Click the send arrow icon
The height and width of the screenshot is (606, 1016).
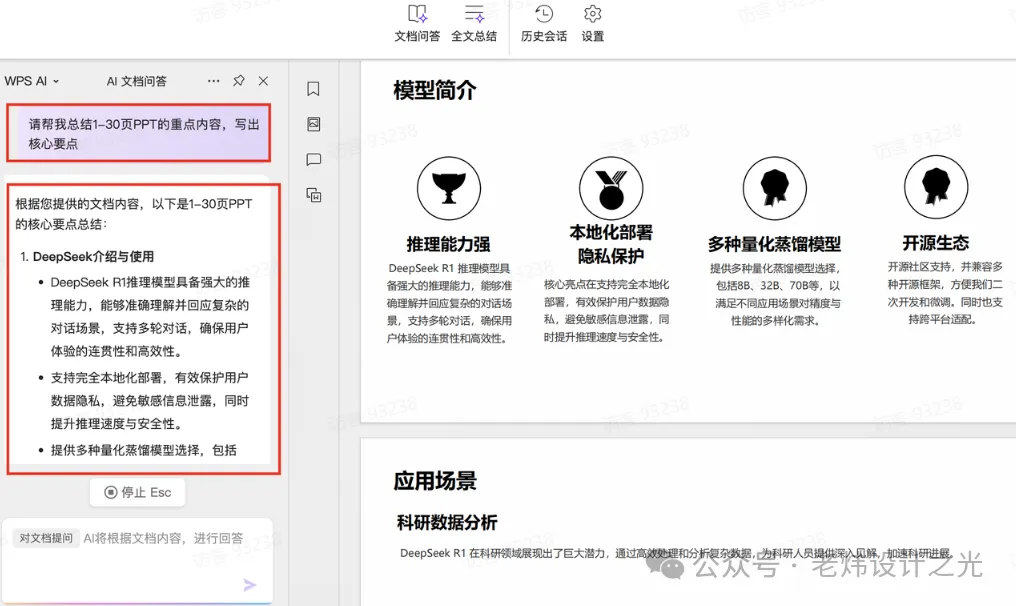[x=249, y=585]
